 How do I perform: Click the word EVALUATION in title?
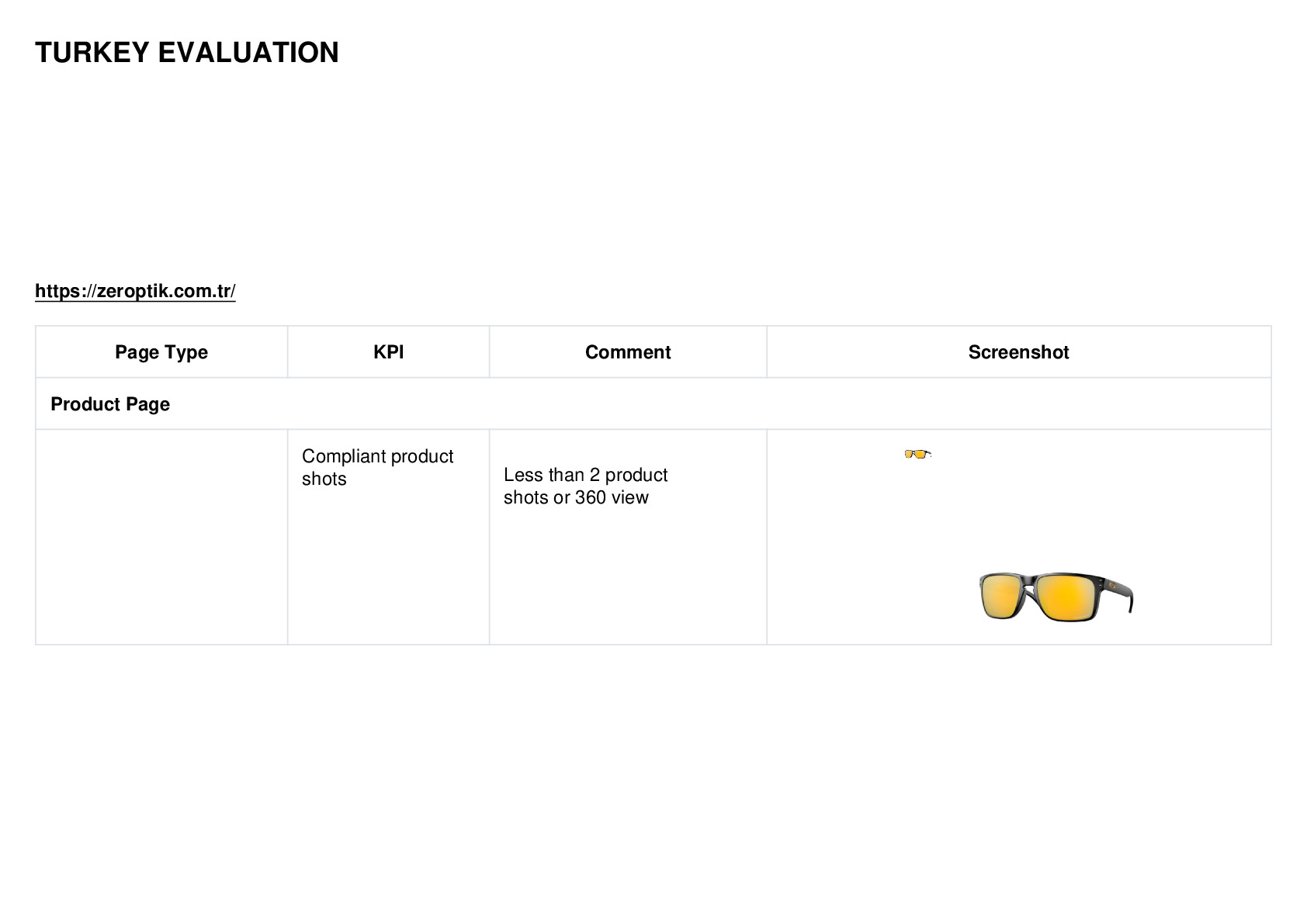click(x=248, y=53)
